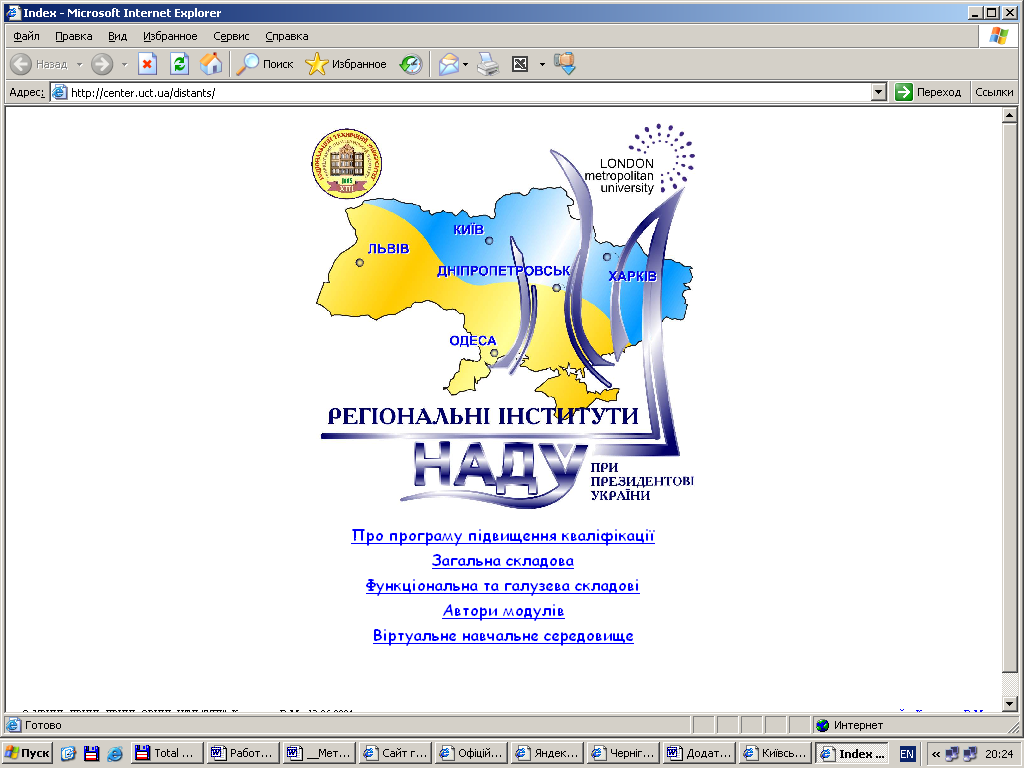Click the ДНІПРОПЕТРОВСЬК label on the map
This screenshot has width=1024, height=768.
503,271
